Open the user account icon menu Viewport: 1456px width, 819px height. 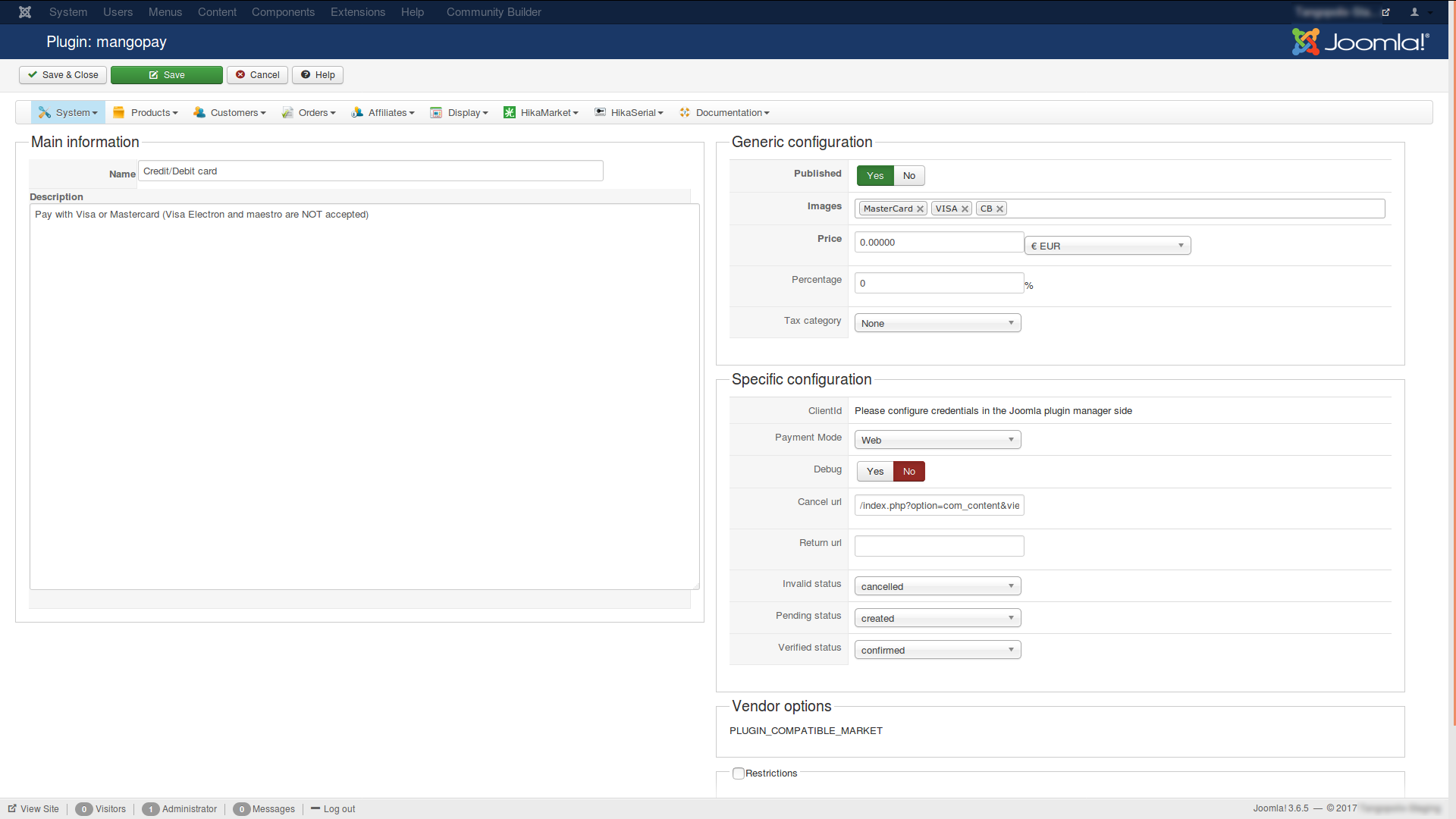point(1415,12)
